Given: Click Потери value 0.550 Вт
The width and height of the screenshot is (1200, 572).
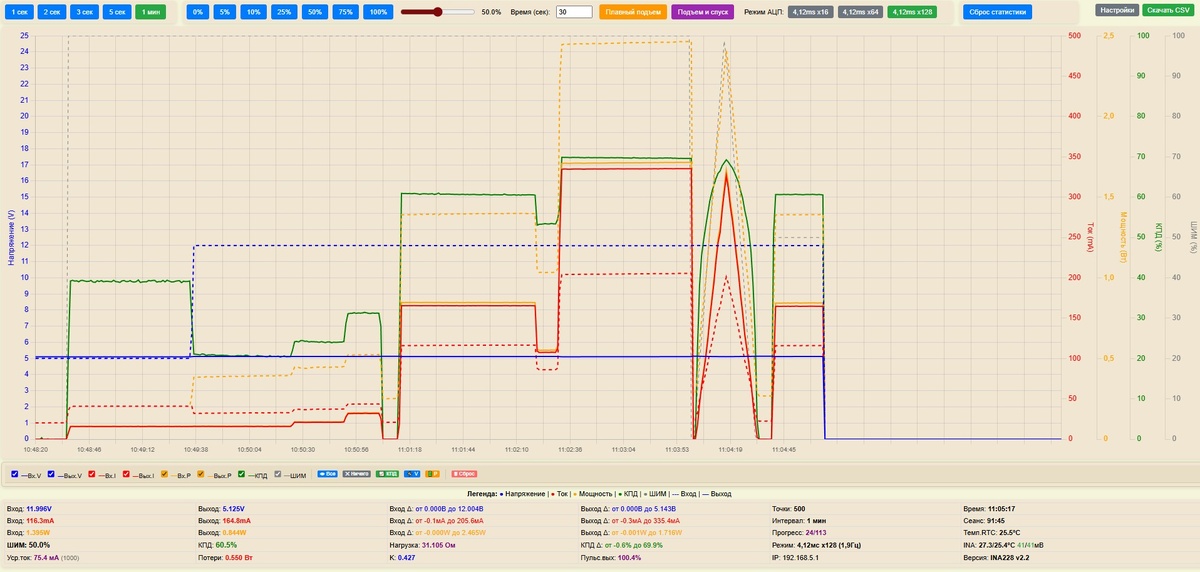Looking at the screenshot, I should point(241,557).
